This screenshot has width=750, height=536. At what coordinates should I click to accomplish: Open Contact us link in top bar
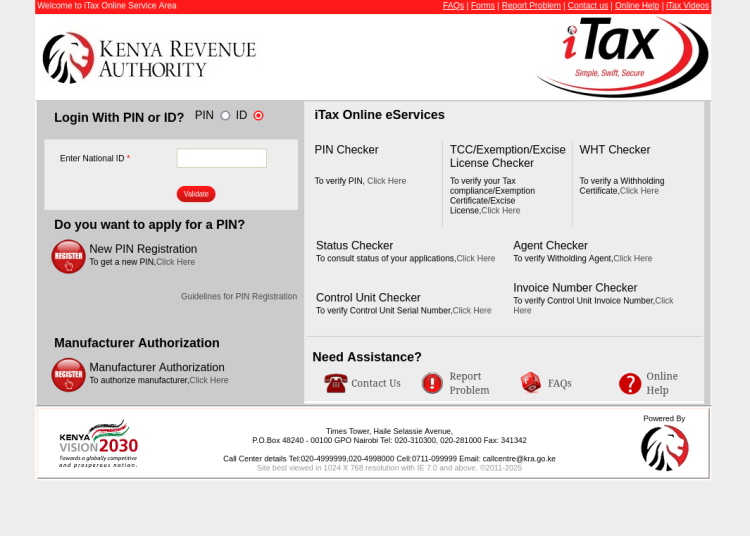tap(588, 6)
